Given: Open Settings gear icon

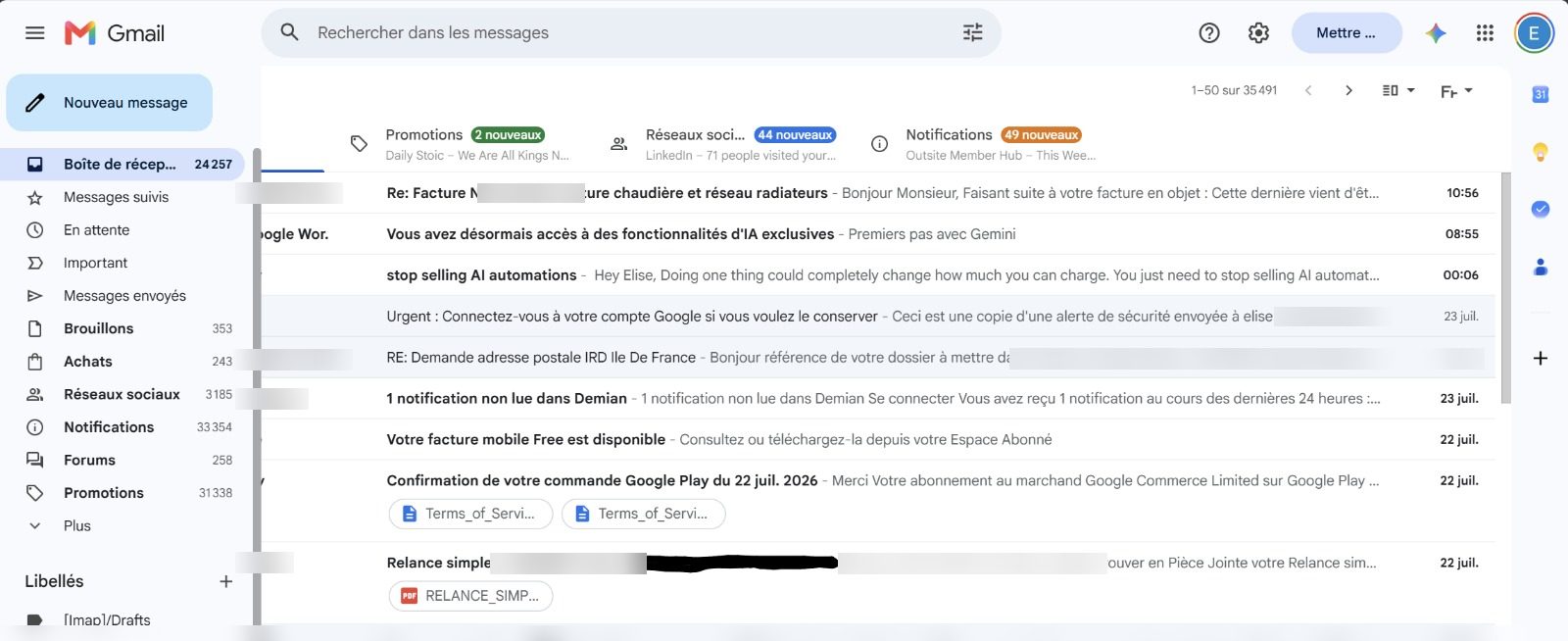Looking at the screenshot, I should [x=1258, y=33].
